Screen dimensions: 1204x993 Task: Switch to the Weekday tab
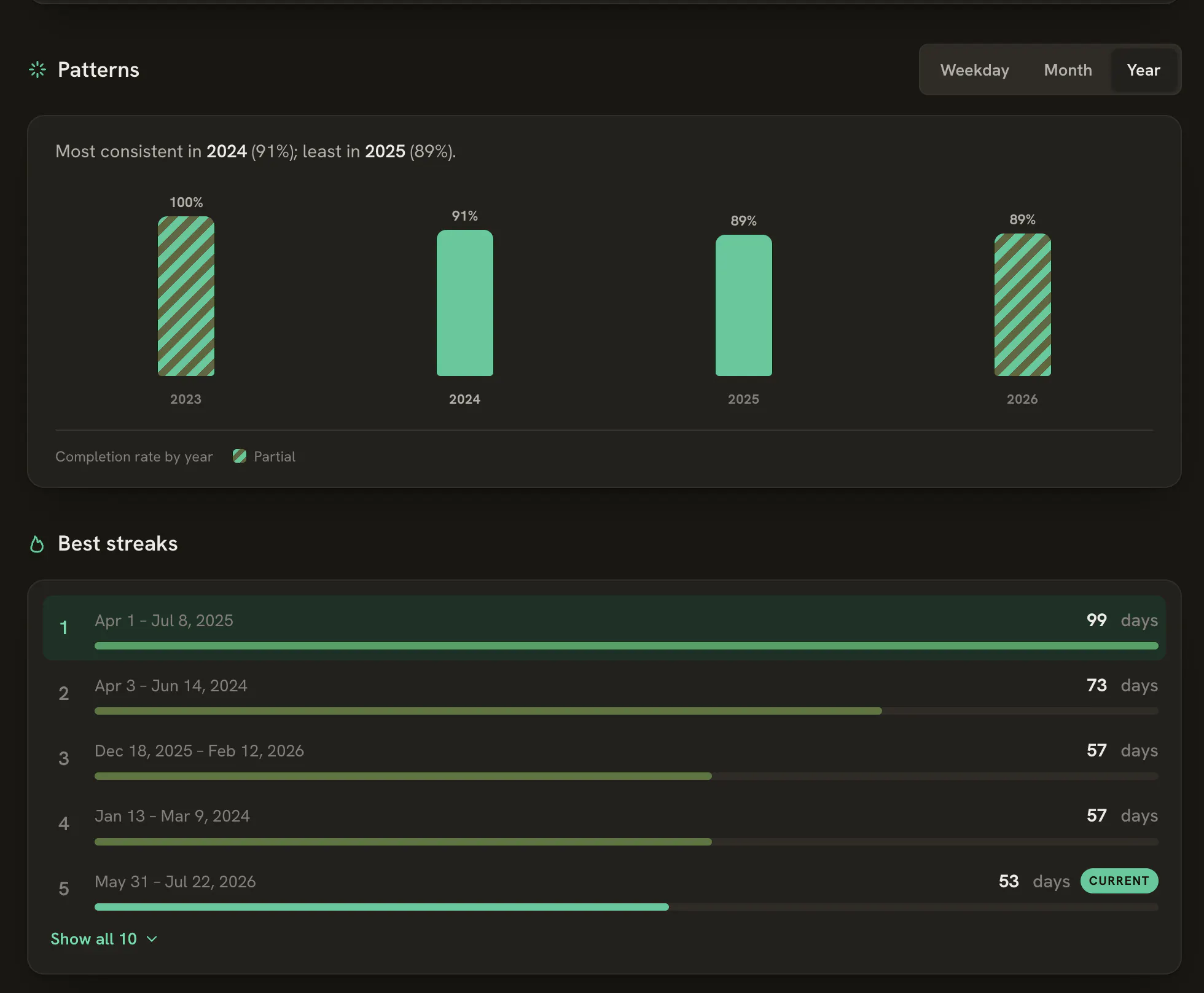tap(975, 69)
